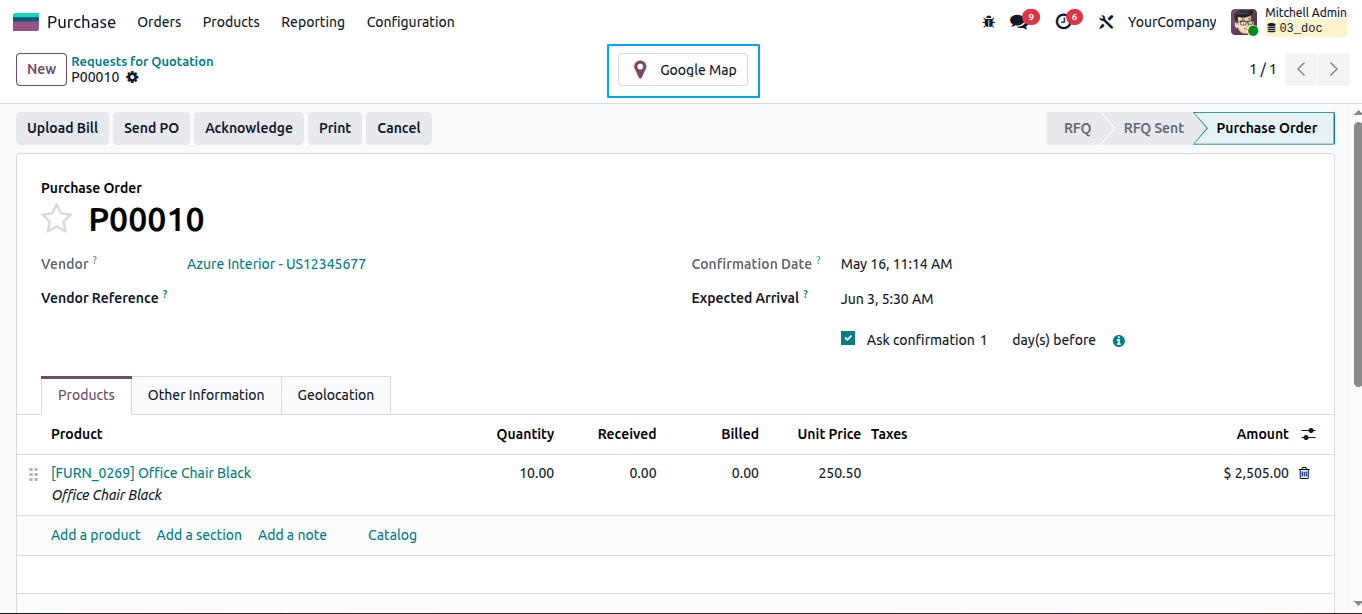Click Upload Bill button
Viewport: 1362px width, 614px height.
(x=63, y=128)
